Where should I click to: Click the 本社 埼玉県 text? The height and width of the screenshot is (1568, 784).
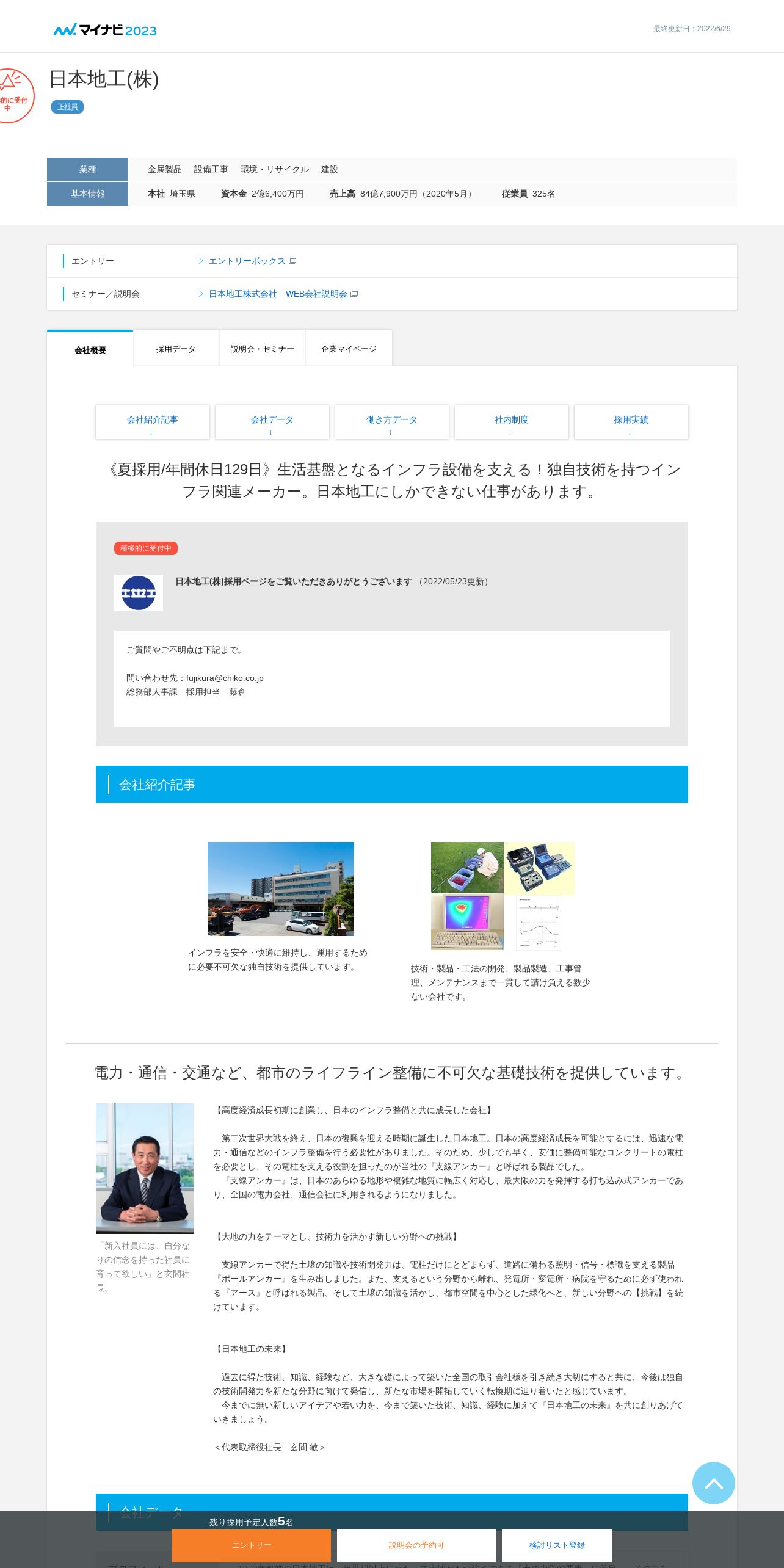[172, 194]
